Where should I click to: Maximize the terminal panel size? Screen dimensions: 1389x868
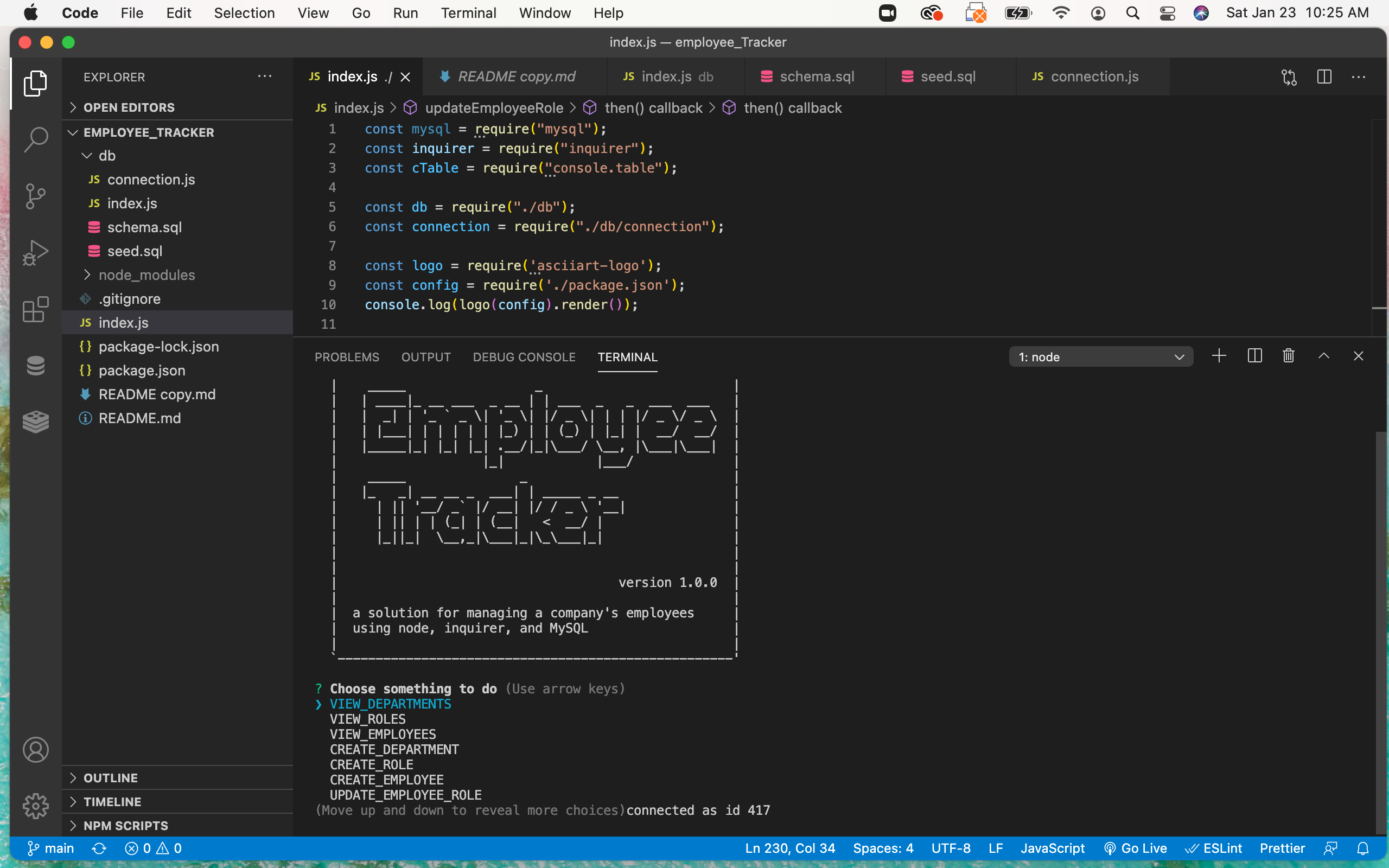point(1323,356)
